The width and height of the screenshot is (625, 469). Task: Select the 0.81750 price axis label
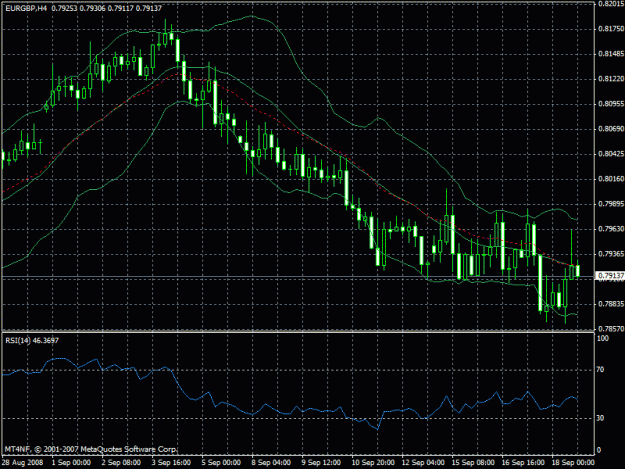click(x=611, y=29)
